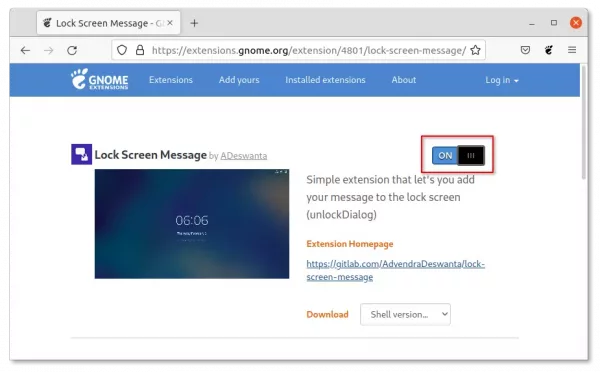
Task: Expand the Shell version dropdown
Action: (x=405, y=314)
